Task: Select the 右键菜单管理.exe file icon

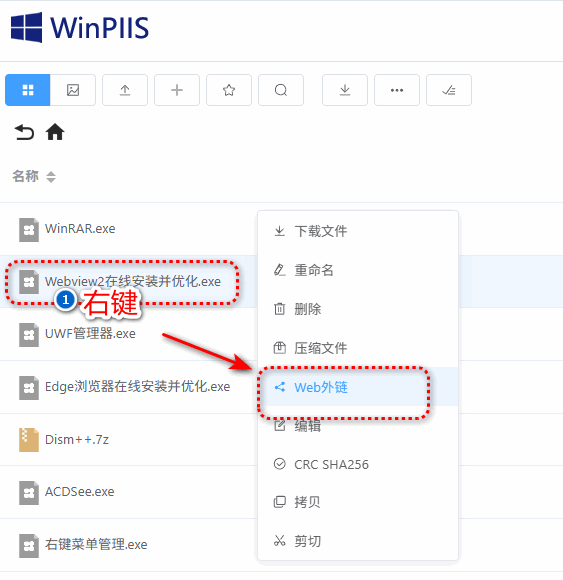Action: point(29,546)
